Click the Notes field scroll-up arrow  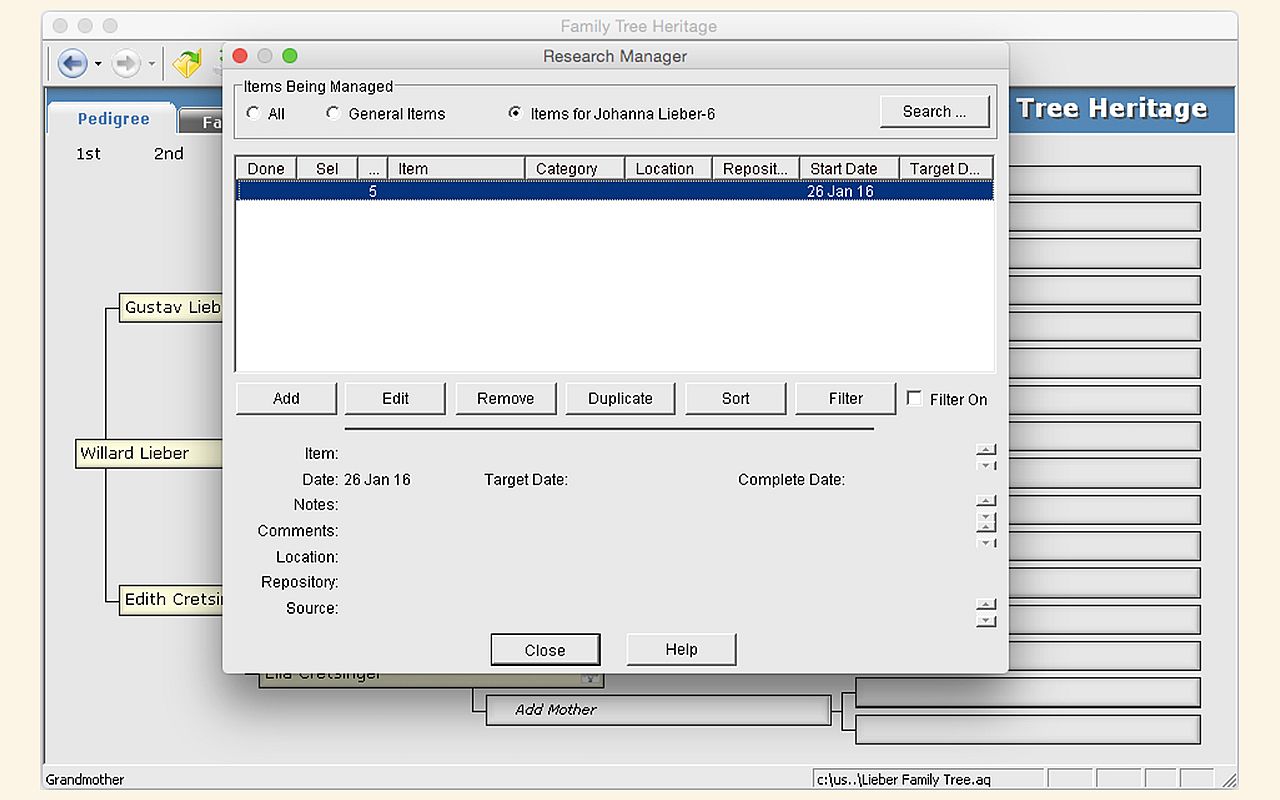(986, 501)
